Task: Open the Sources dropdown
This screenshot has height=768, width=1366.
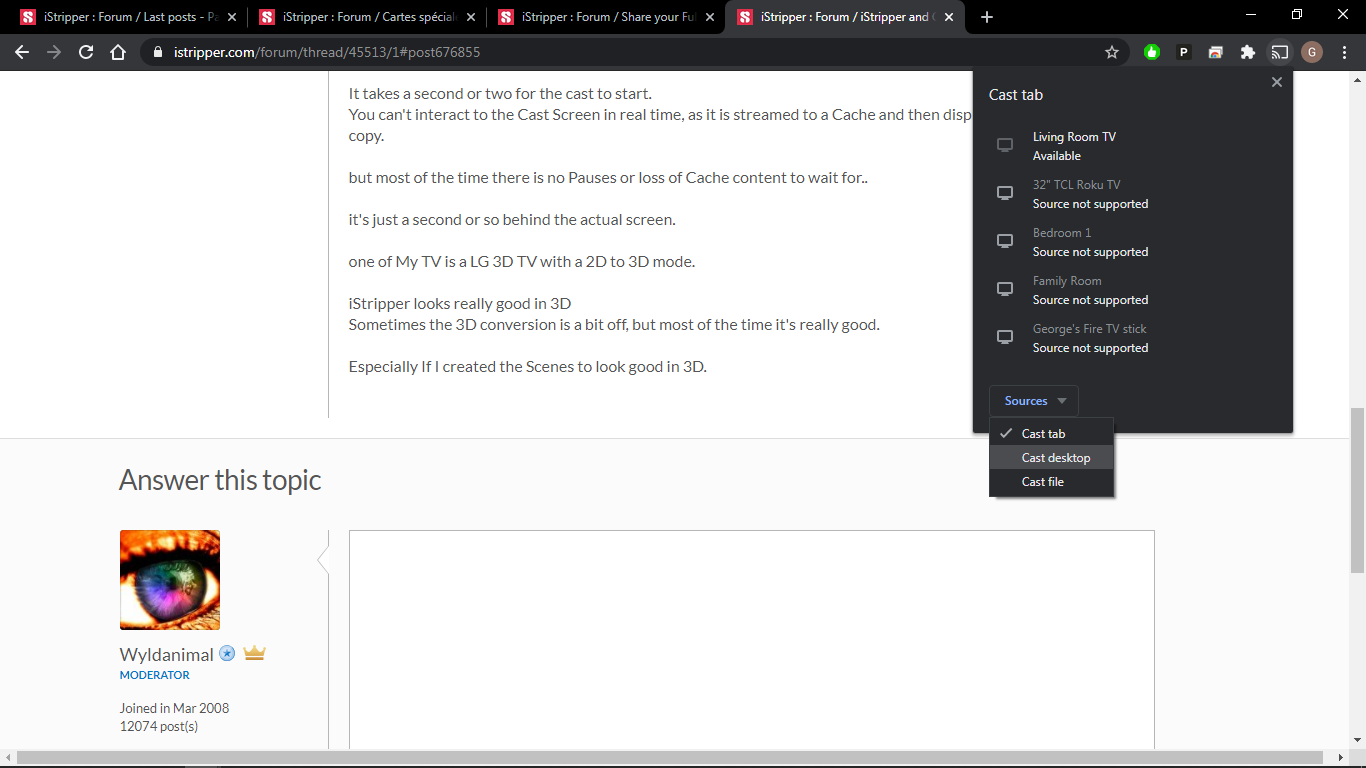Action: tap(1034, 401)
